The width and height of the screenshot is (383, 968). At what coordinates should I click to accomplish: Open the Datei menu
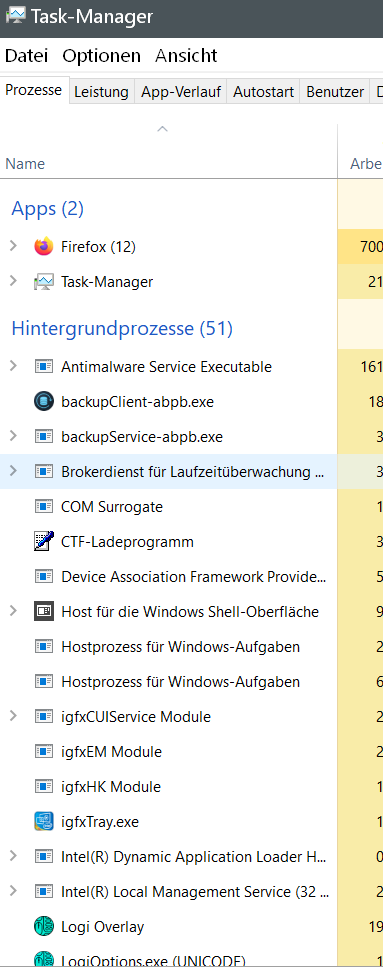tap(27, 56)
